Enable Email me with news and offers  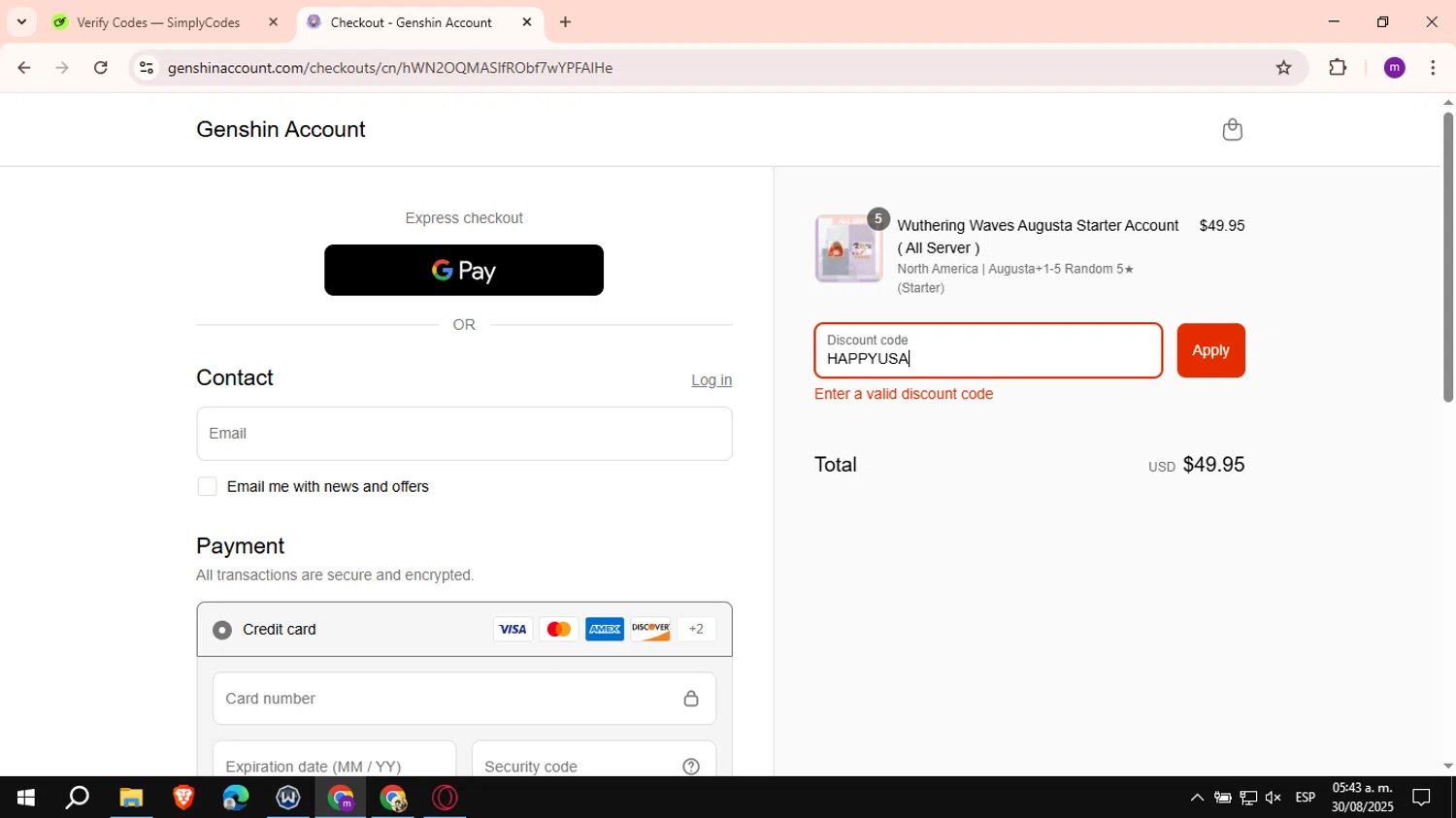[207, 486]
